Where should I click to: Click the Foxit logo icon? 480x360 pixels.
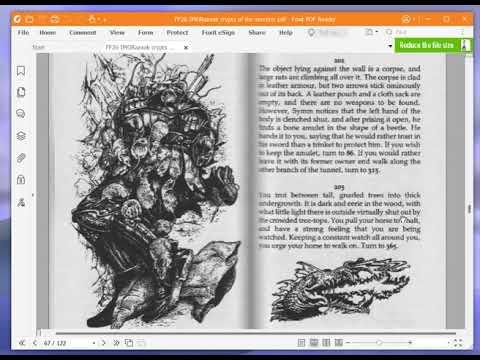[17, 19]
